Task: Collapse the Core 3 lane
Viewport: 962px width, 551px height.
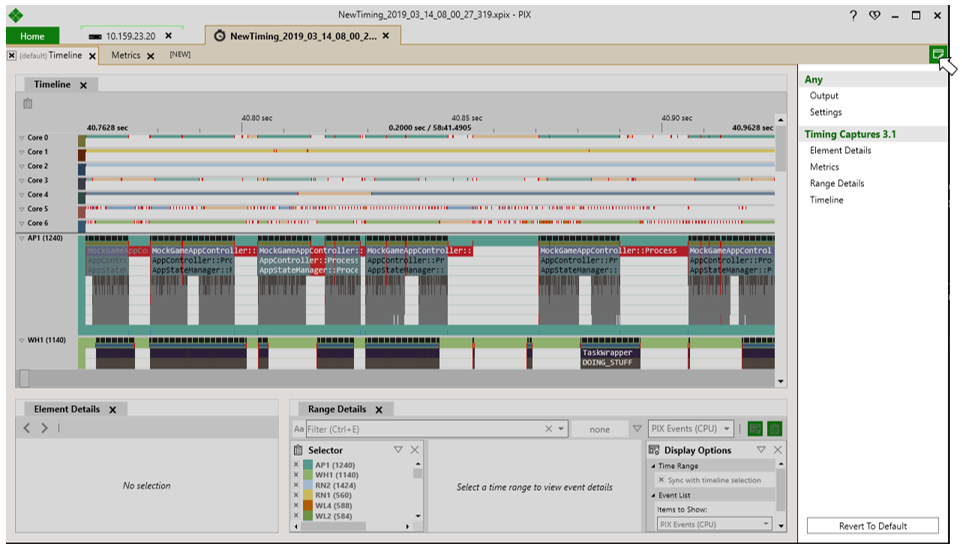Action: coord(21,181)
